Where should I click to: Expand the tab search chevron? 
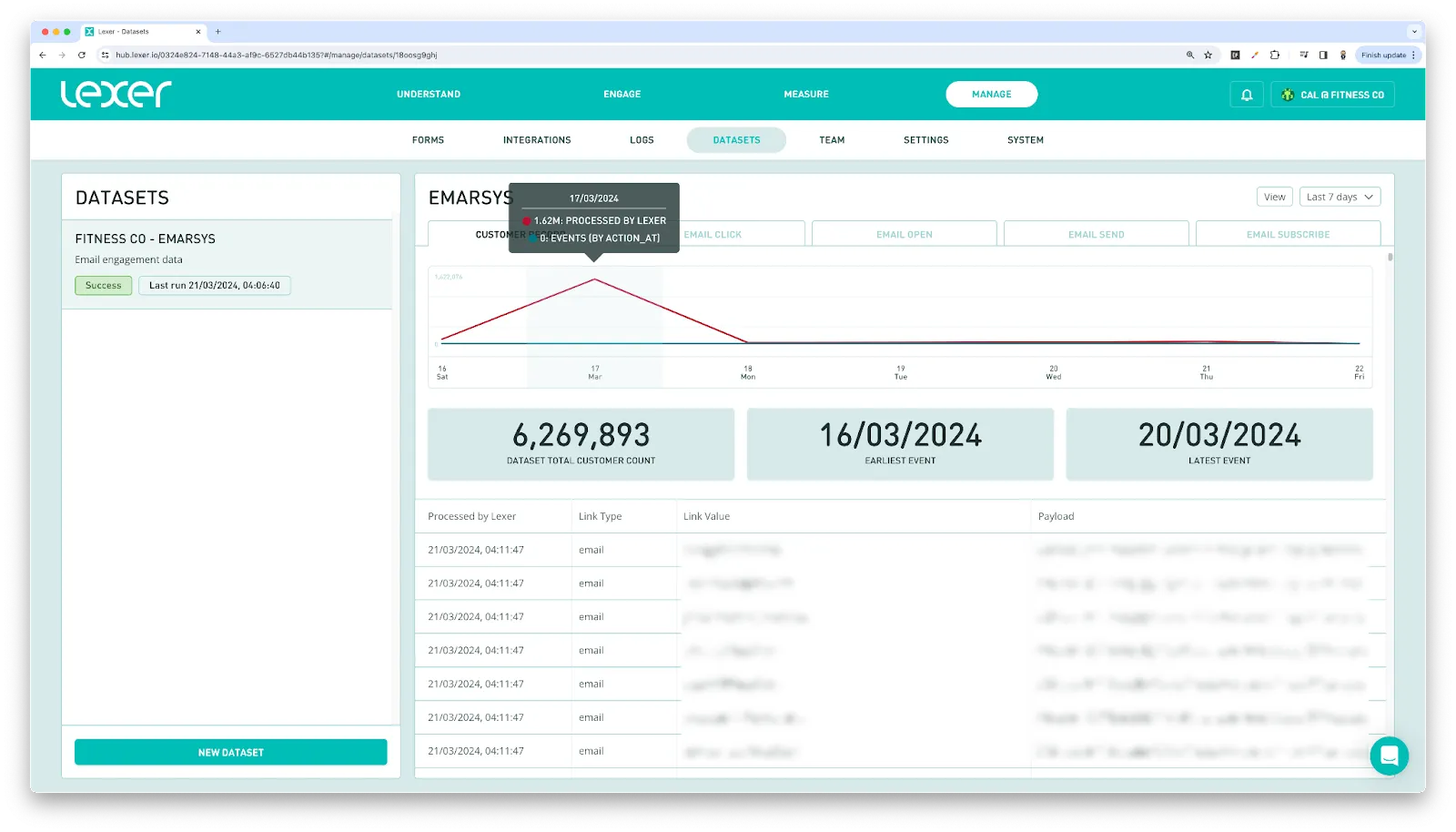pos(1414,31)
